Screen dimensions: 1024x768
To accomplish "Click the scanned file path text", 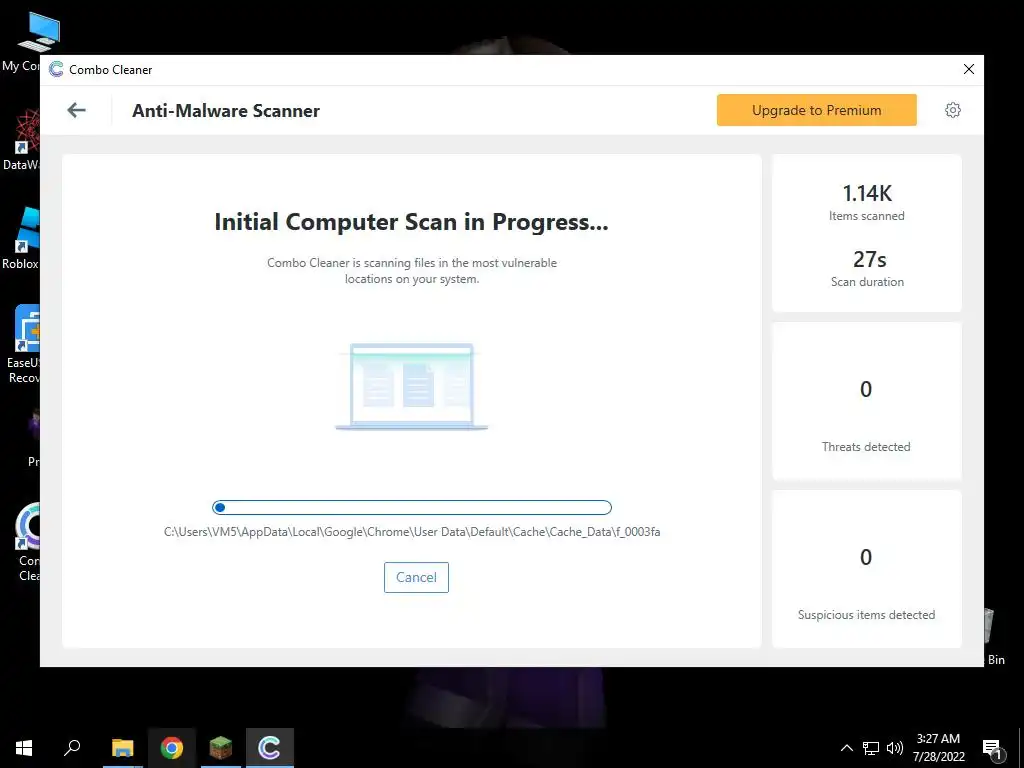I will click(x=411, y=532).
